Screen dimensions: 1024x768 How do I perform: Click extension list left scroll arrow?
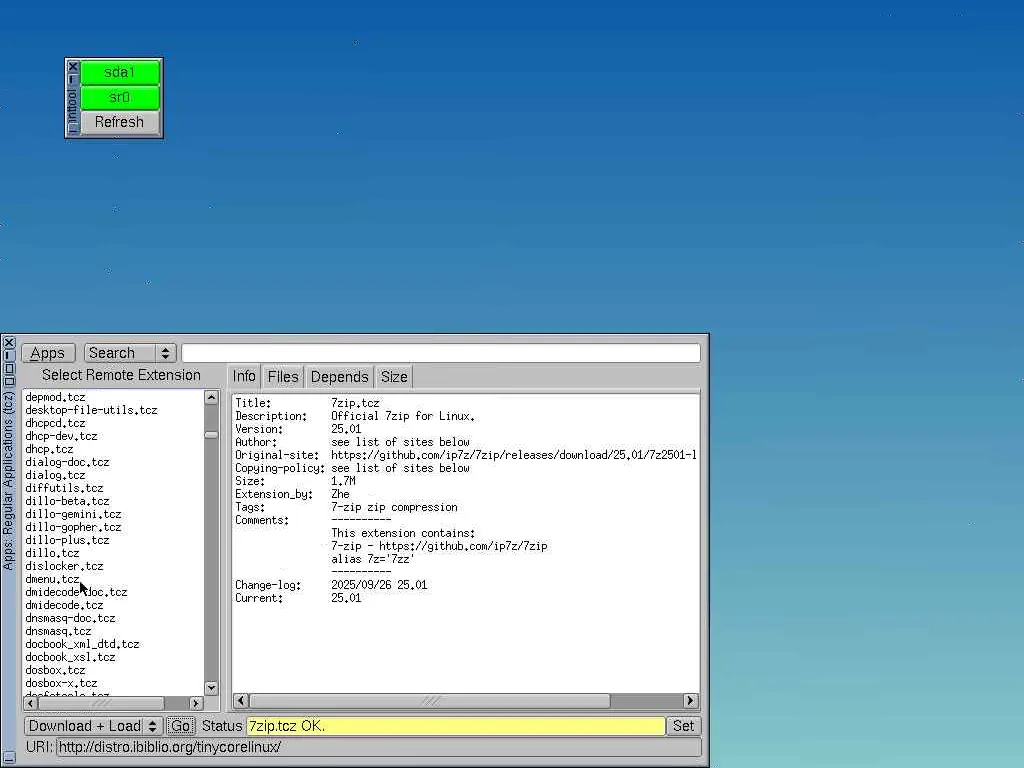(30, 703)
